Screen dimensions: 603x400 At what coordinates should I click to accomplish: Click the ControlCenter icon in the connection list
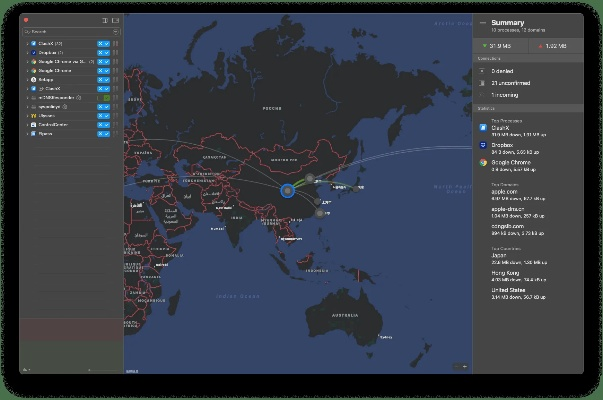point(33,124)
